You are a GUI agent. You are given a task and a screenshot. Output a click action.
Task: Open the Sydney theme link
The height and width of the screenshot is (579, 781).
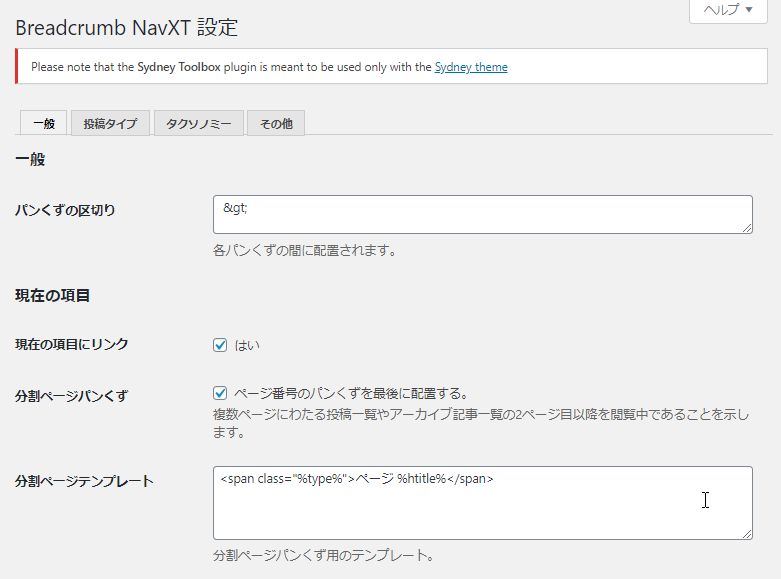coord(471,67)
